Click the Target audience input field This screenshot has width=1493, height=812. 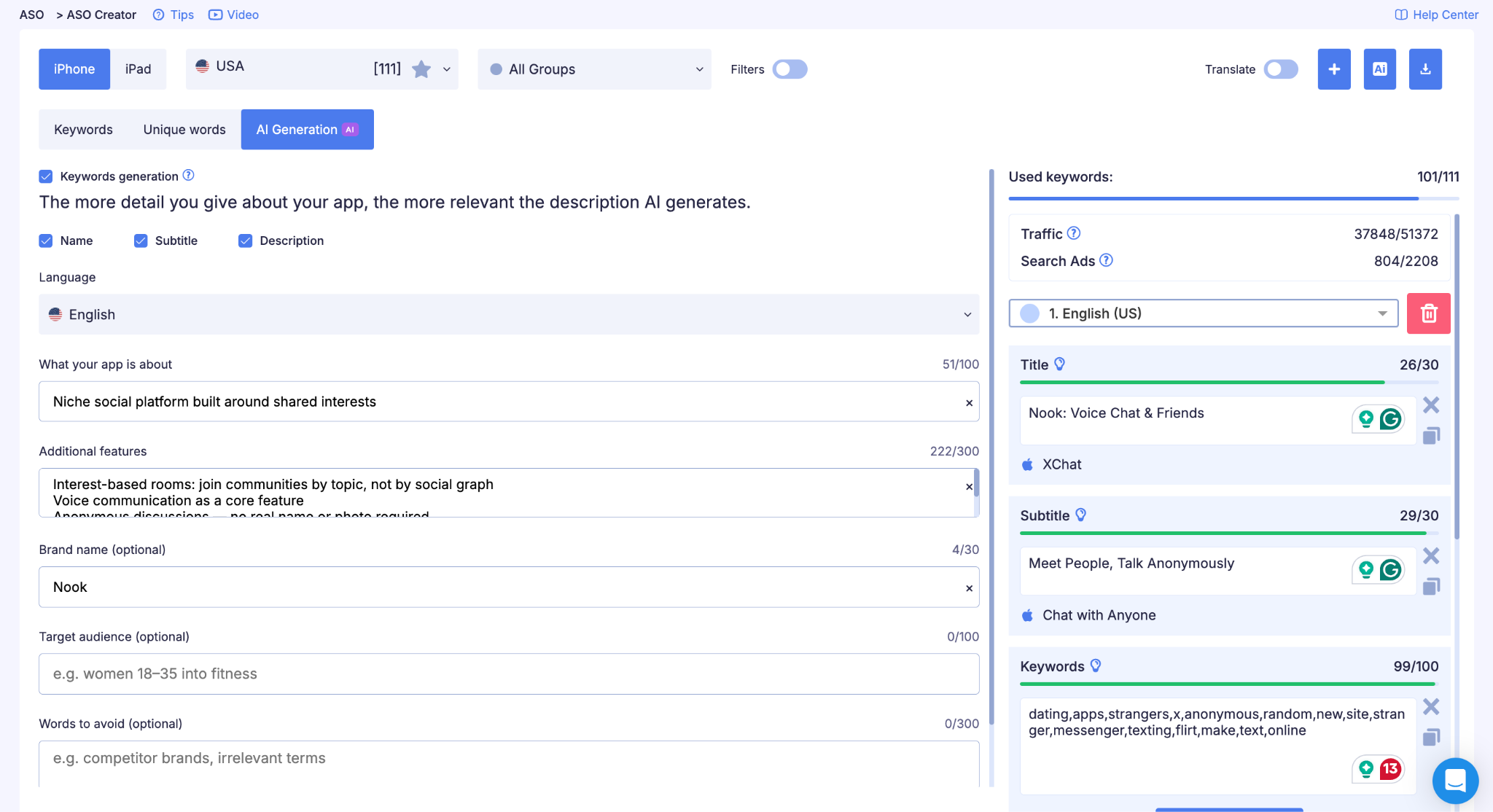pos(509,674)
